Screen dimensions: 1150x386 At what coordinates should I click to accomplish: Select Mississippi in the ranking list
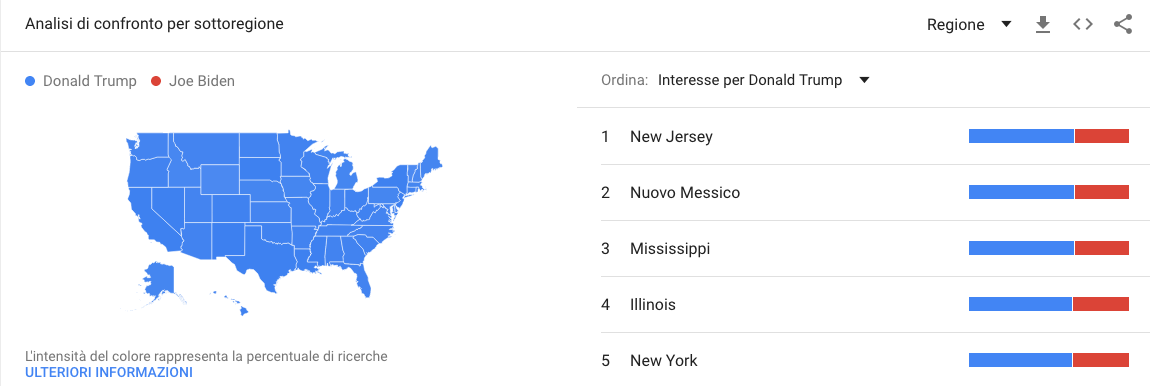(x=670, y=249)
